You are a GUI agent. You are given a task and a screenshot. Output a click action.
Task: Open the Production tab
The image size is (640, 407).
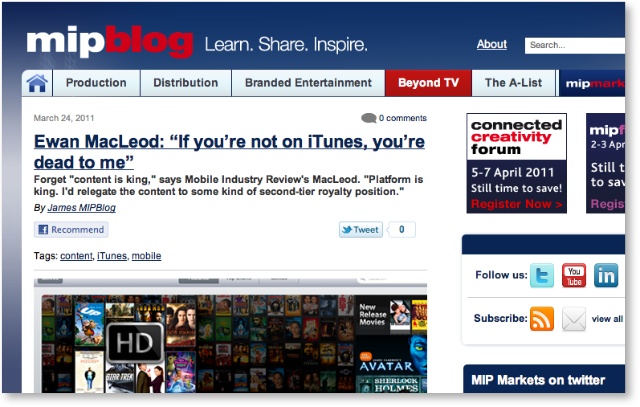(x=96, y=83)
